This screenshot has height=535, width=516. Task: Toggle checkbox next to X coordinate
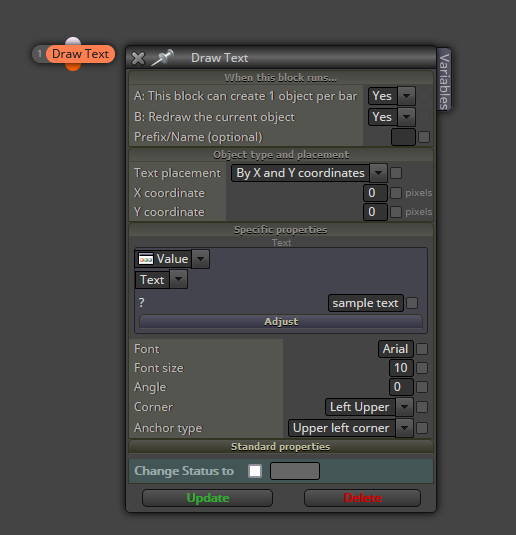click(396, 193)
